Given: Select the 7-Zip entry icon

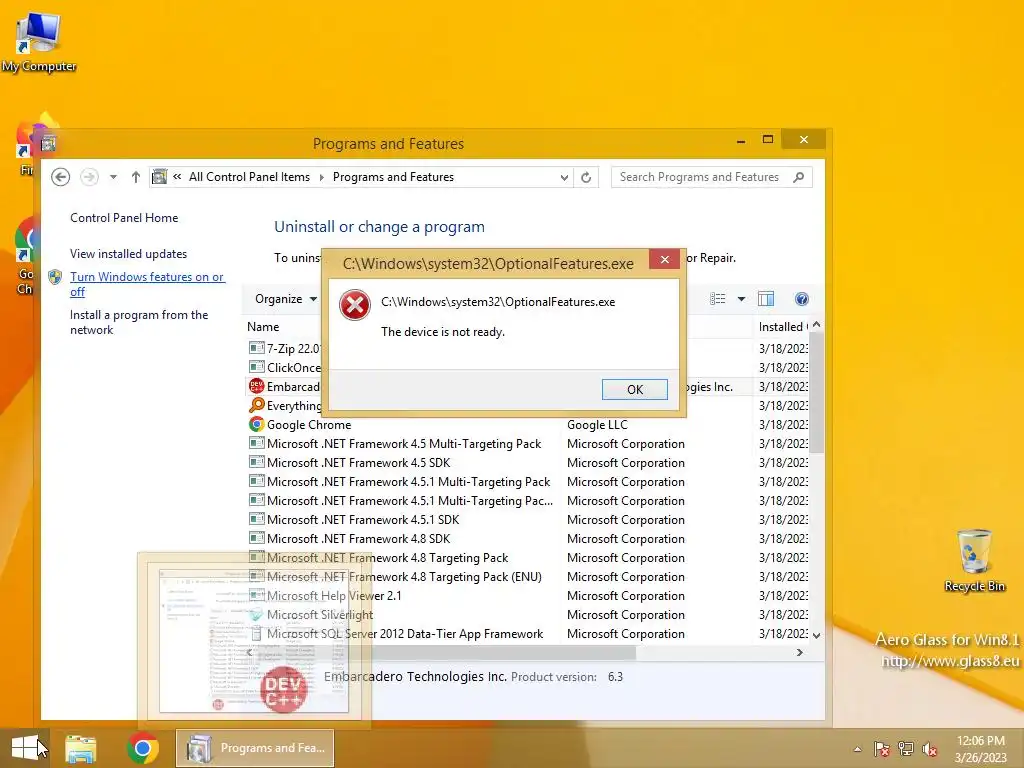Looking at the screenshot, I should (x=257, y=348).
